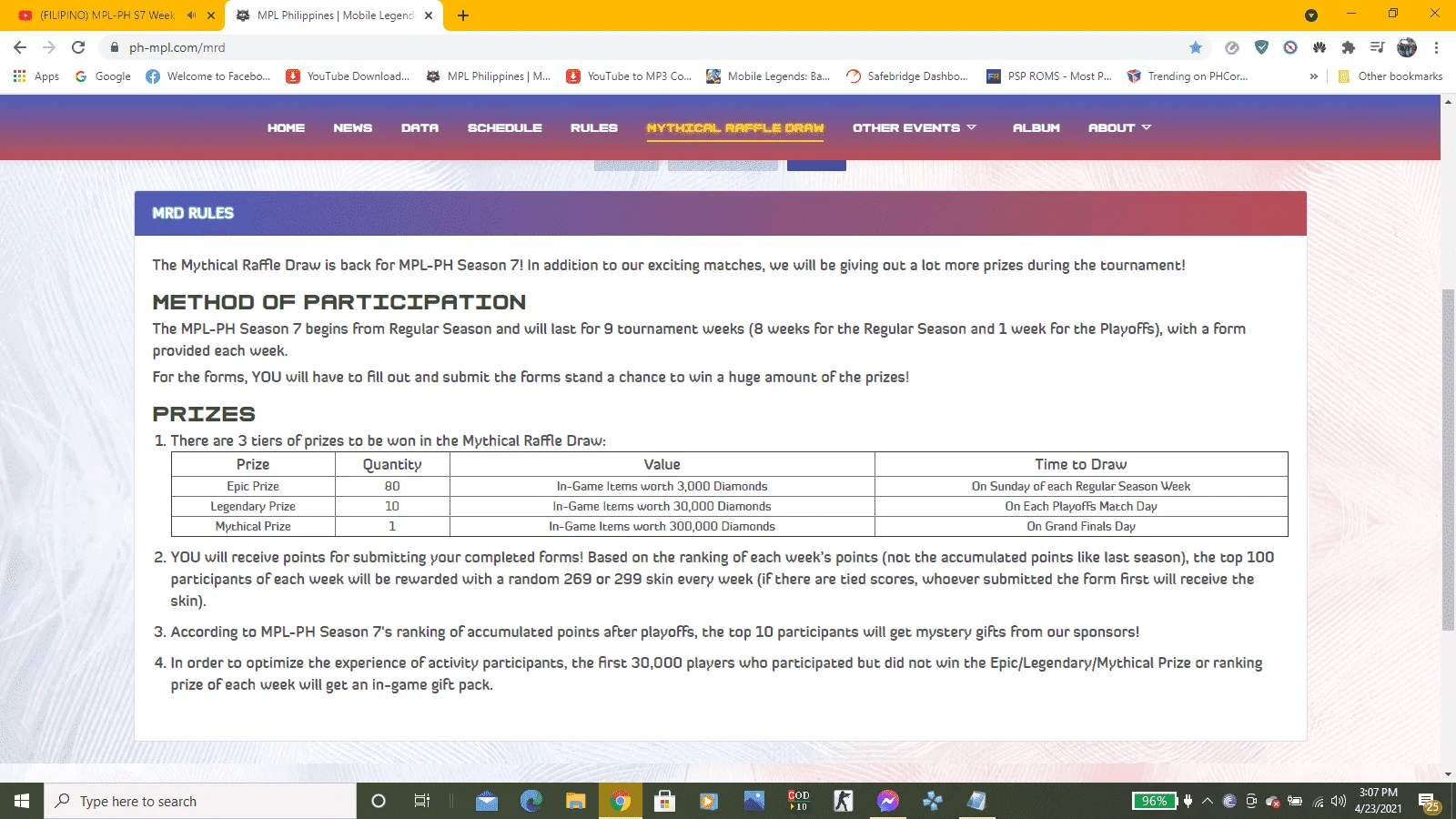
Task: Open the PSP ROMS bookmark
Action: tap(1049, 76)
